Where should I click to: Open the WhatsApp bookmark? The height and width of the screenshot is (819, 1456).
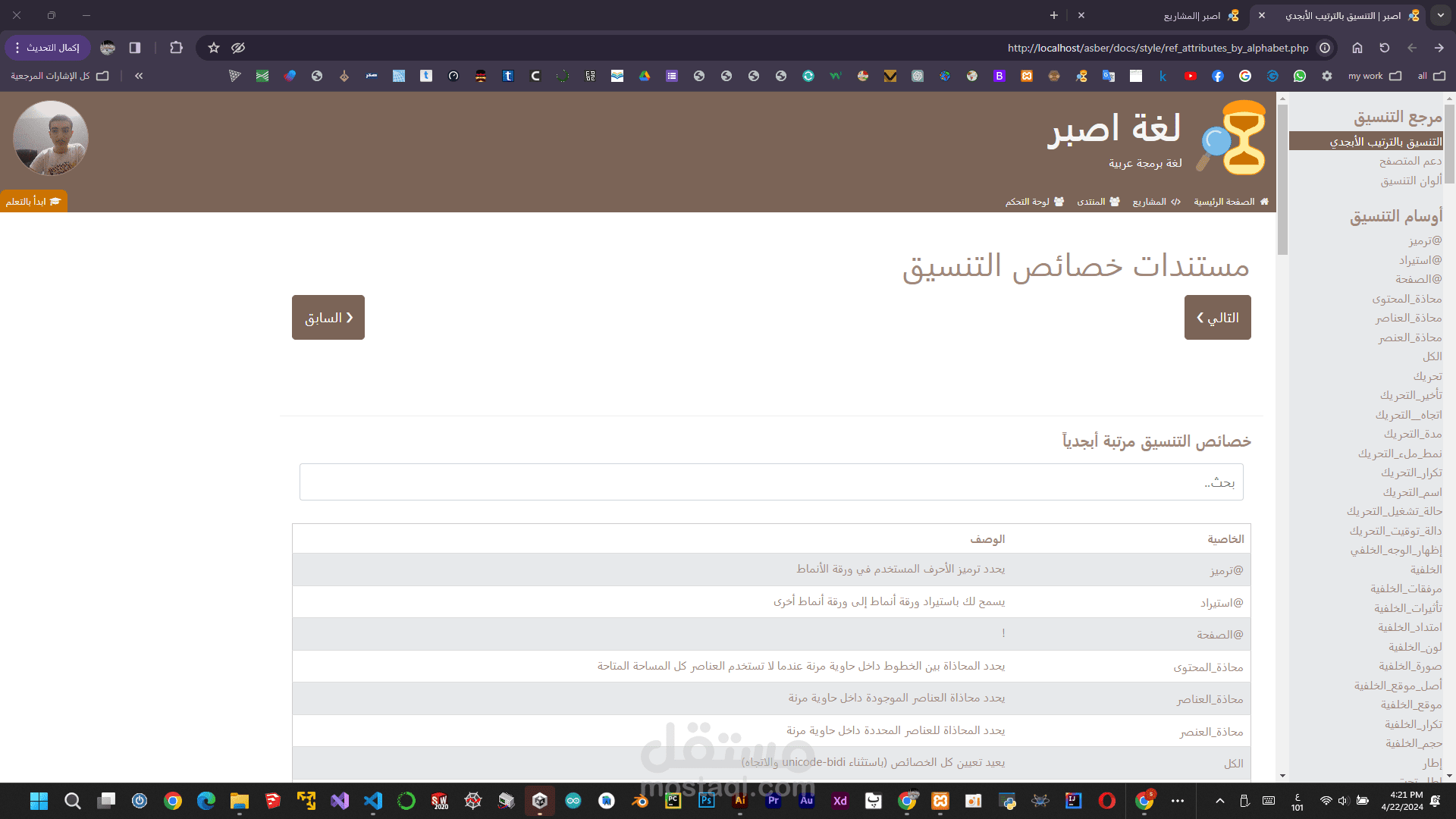tap(1300, 76)
